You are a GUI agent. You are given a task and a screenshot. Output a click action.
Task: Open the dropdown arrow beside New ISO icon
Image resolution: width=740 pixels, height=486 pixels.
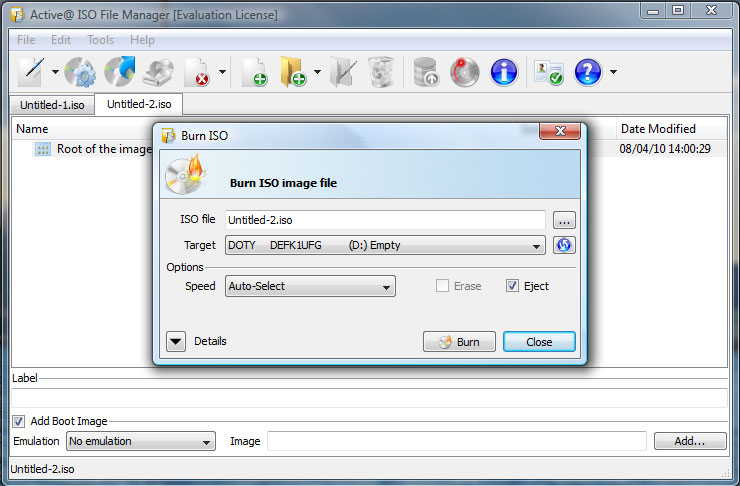[x=55, y=72]
